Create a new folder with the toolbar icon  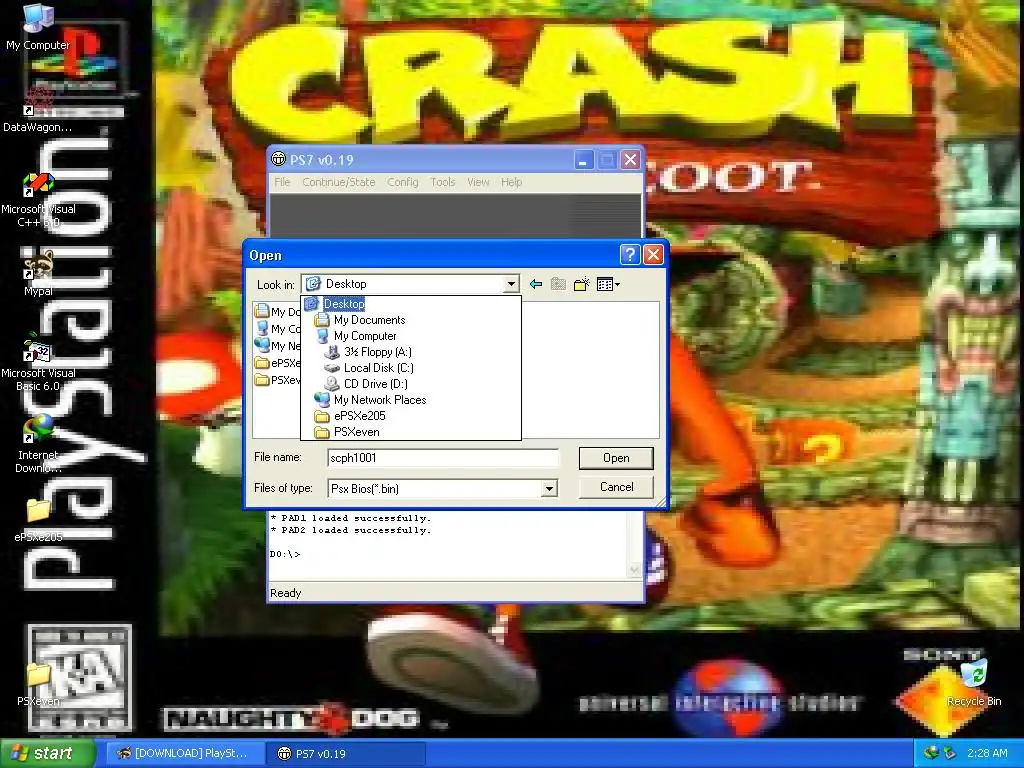[x=581, y=284]
